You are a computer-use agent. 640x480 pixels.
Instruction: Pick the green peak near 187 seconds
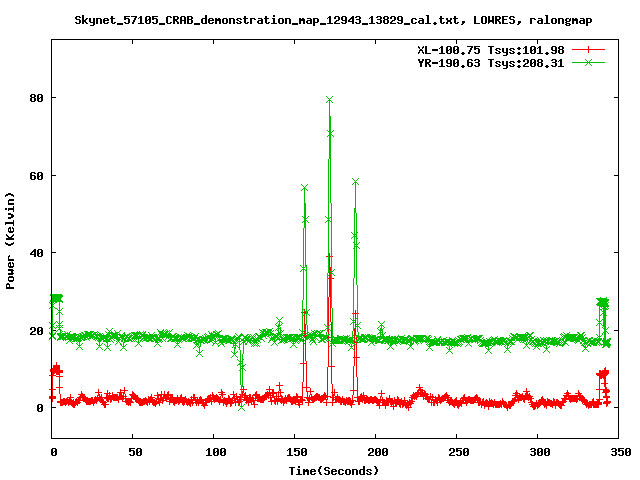[355, 182]
